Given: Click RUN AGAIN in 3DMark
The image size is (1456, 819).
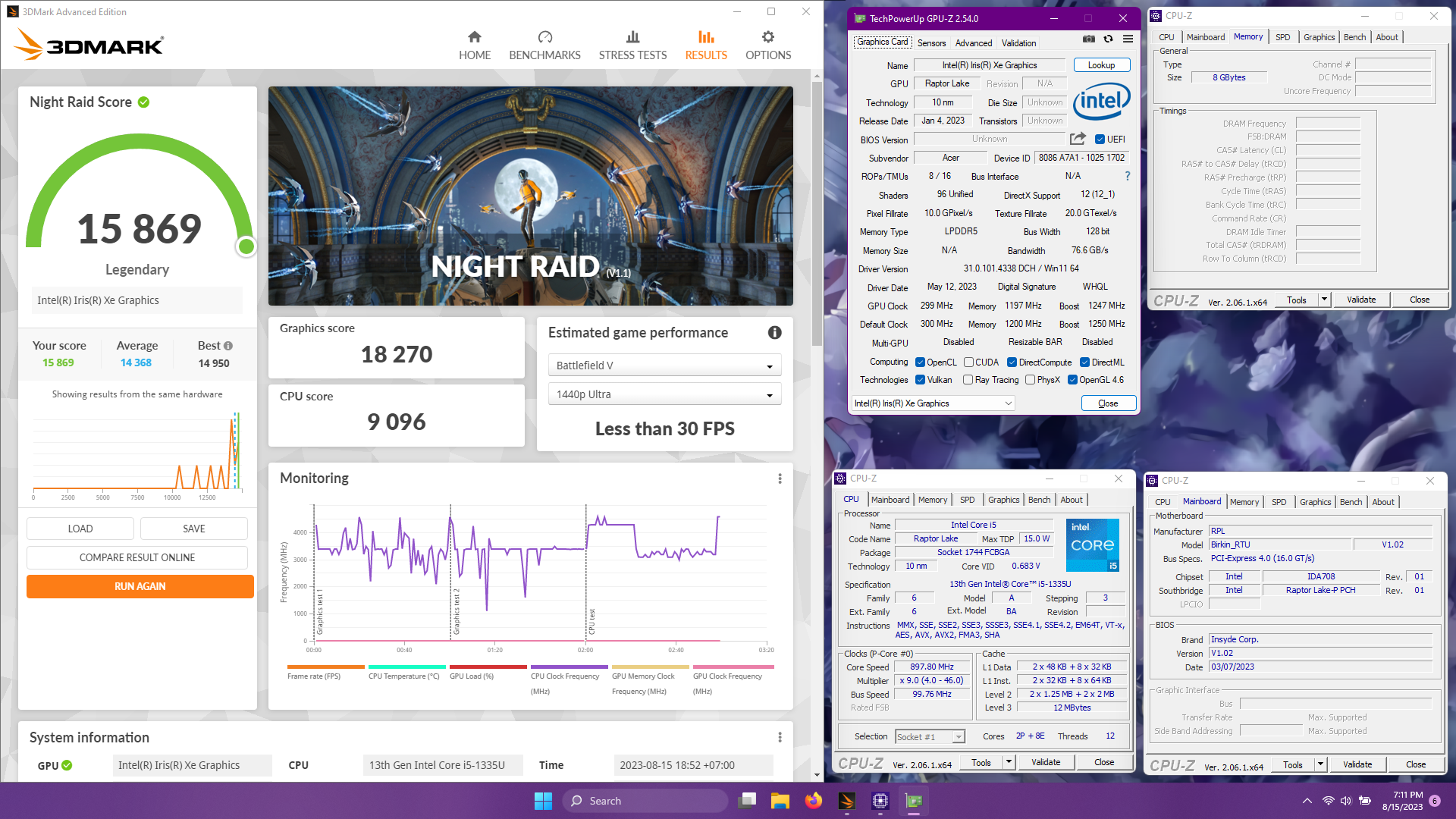Looking at the screenshot, I should pos(140,586).
